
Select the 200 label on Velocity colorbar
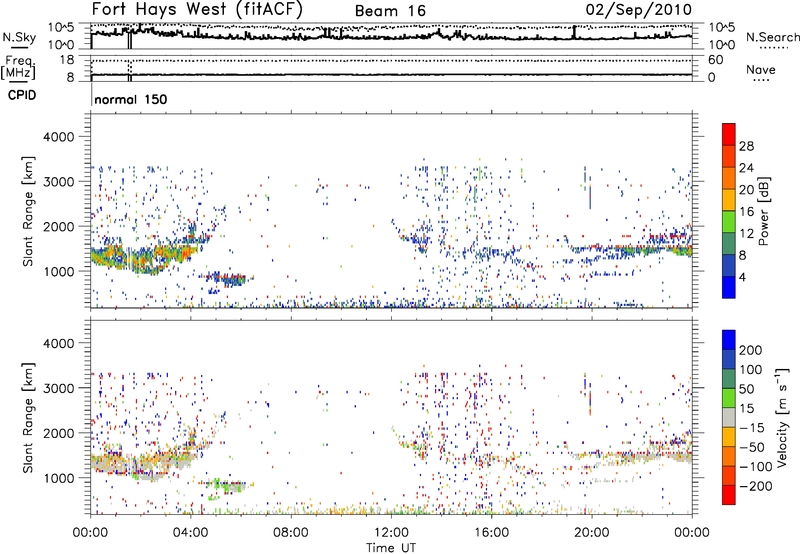tap(751, 350)
